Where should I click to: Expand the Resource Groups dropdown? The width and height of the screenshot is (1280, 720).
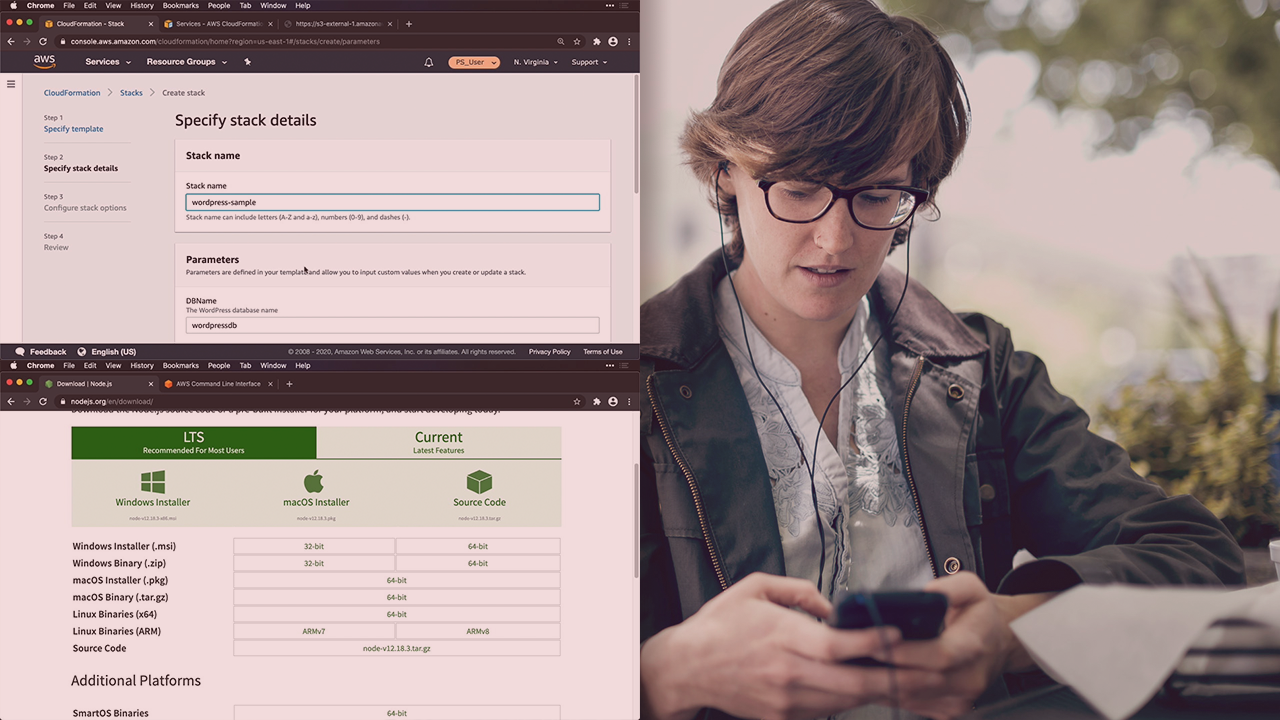point(186,62)
